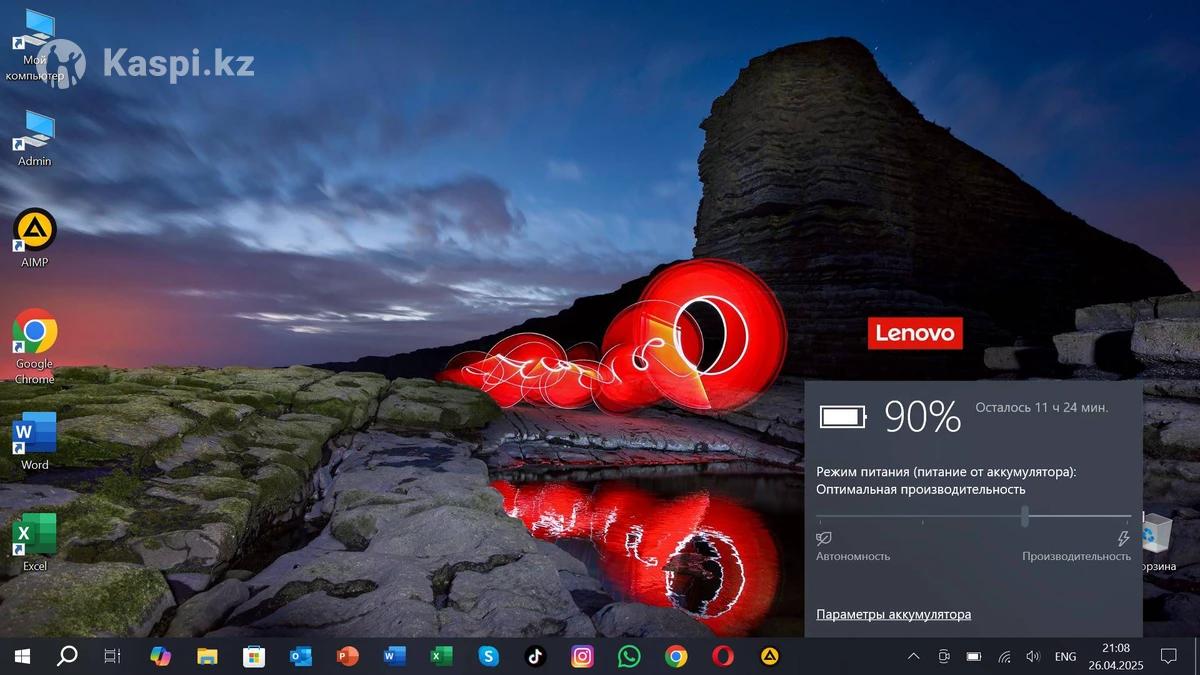The image size is (1200, 675).
Task: Toggle the battery flyout via tray battery icon
Action: pos(973,657)
